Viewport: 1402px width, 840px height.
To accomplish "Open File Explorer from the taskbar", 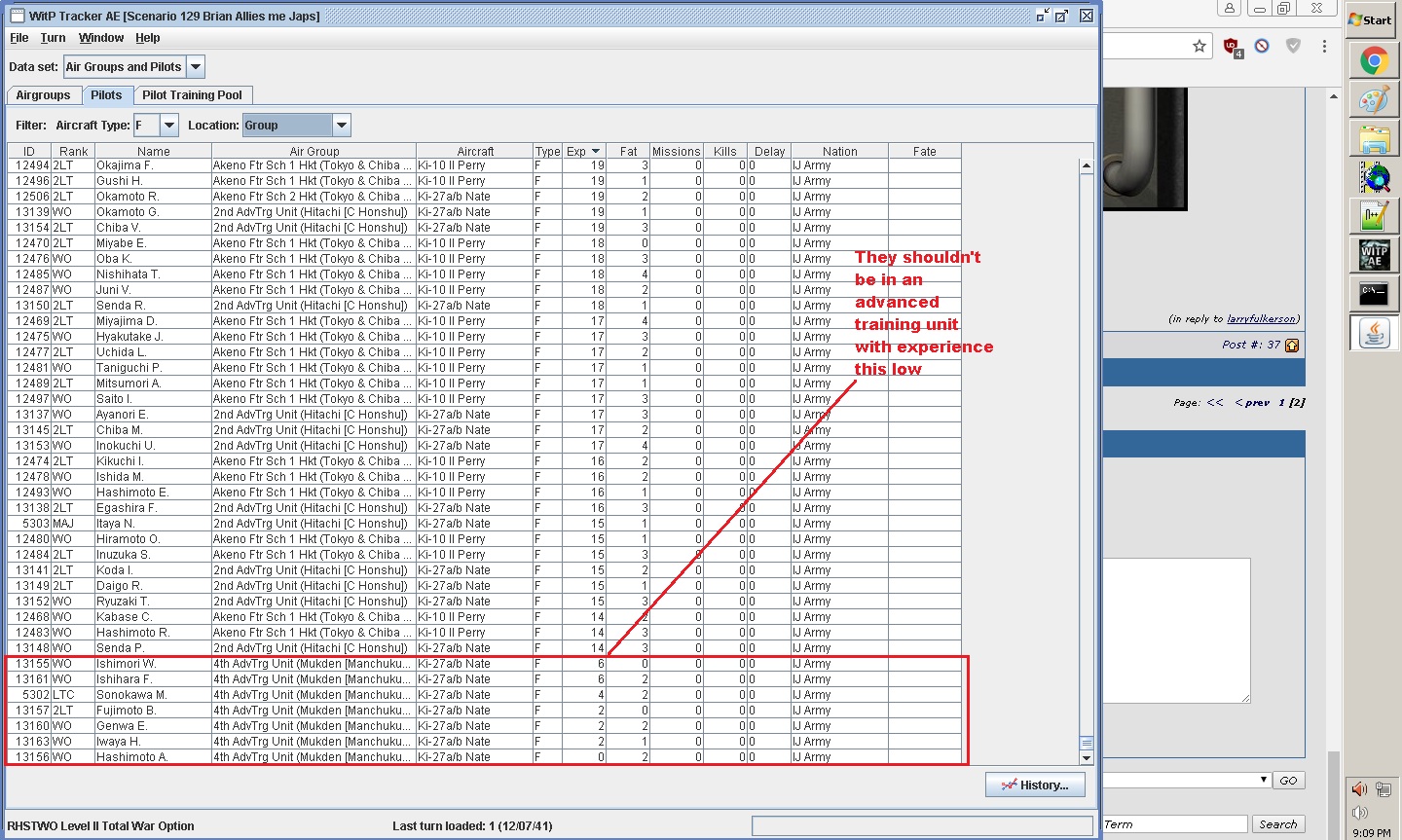I will [x=1374, y=139].
